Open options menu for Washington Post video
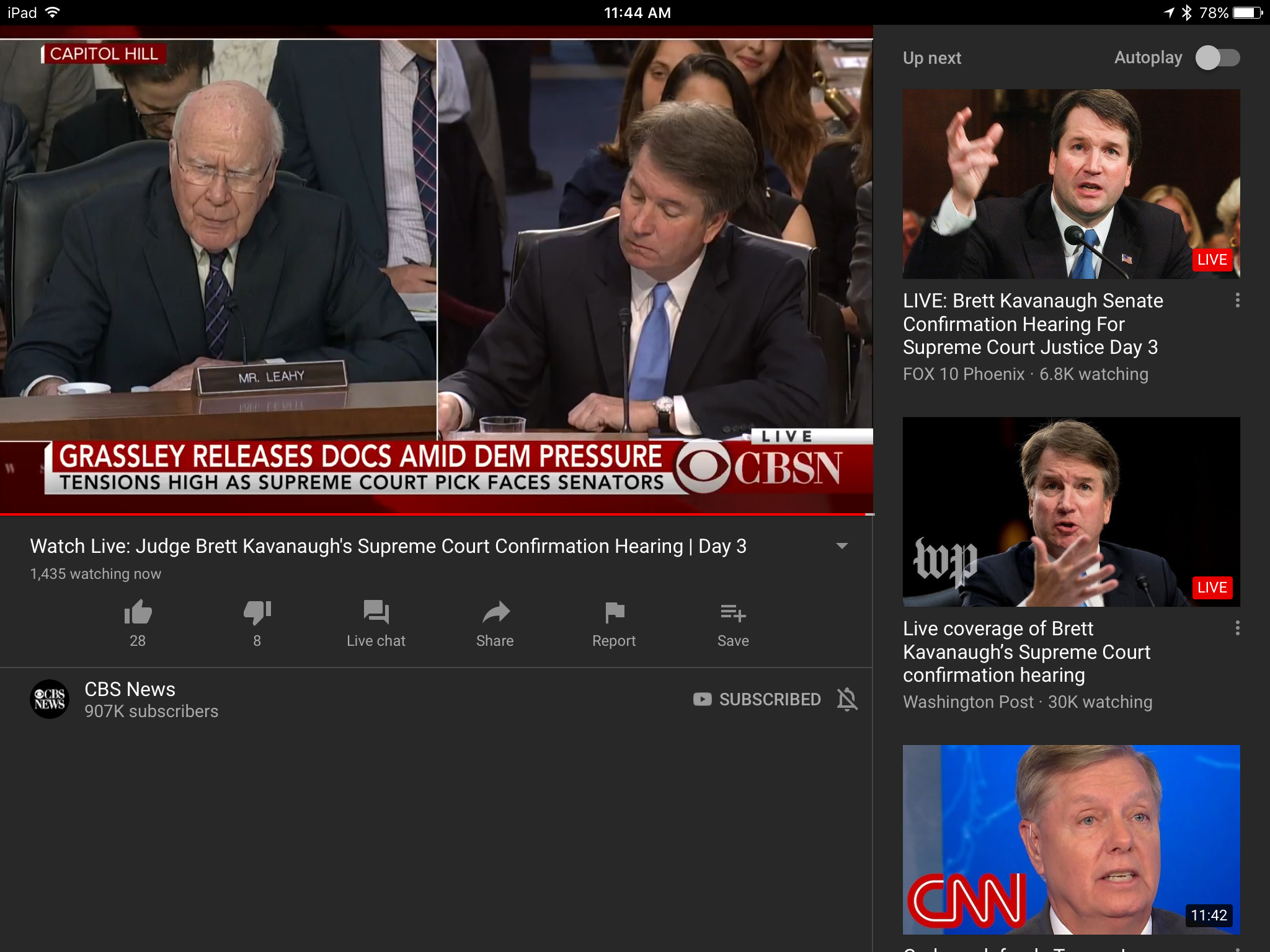The height and width of the screenshot is (952, 1270). pos(1237,628)
